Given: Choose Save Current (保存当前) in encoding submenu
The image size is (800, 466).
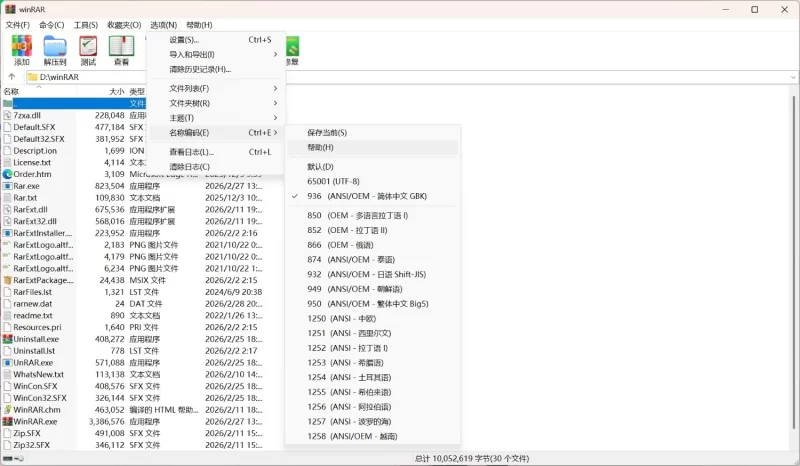Looking at the screenshot, I should [373, 133].
